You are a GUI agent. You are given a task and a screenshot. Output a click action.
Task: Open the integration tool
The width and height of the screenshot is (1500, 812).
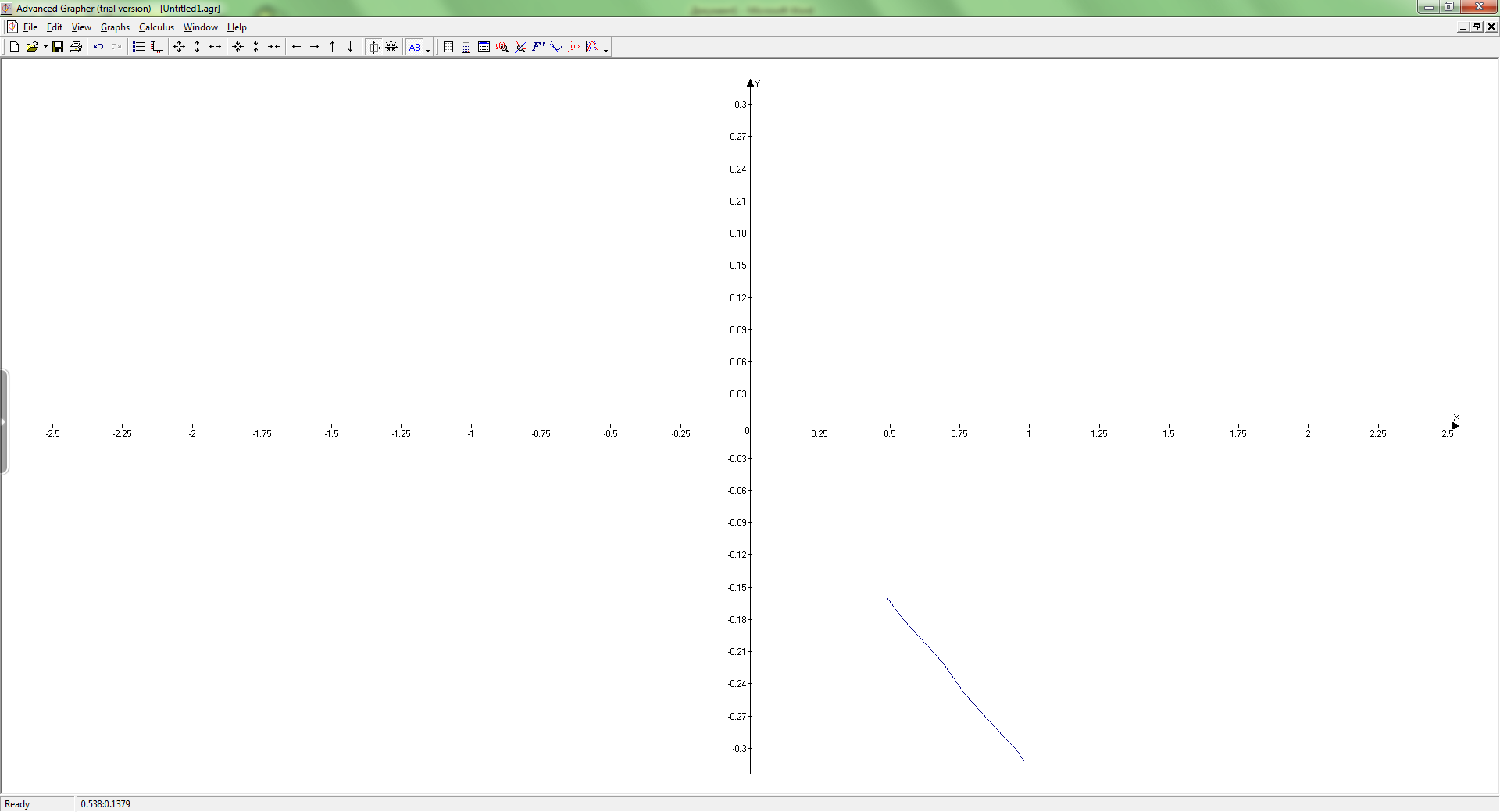click(x=574, y=47)
